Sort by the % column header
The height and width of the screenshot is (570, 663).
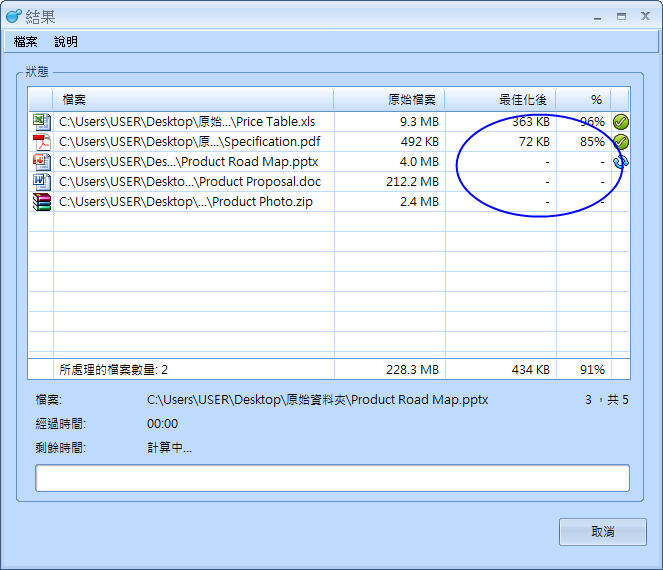583,99
